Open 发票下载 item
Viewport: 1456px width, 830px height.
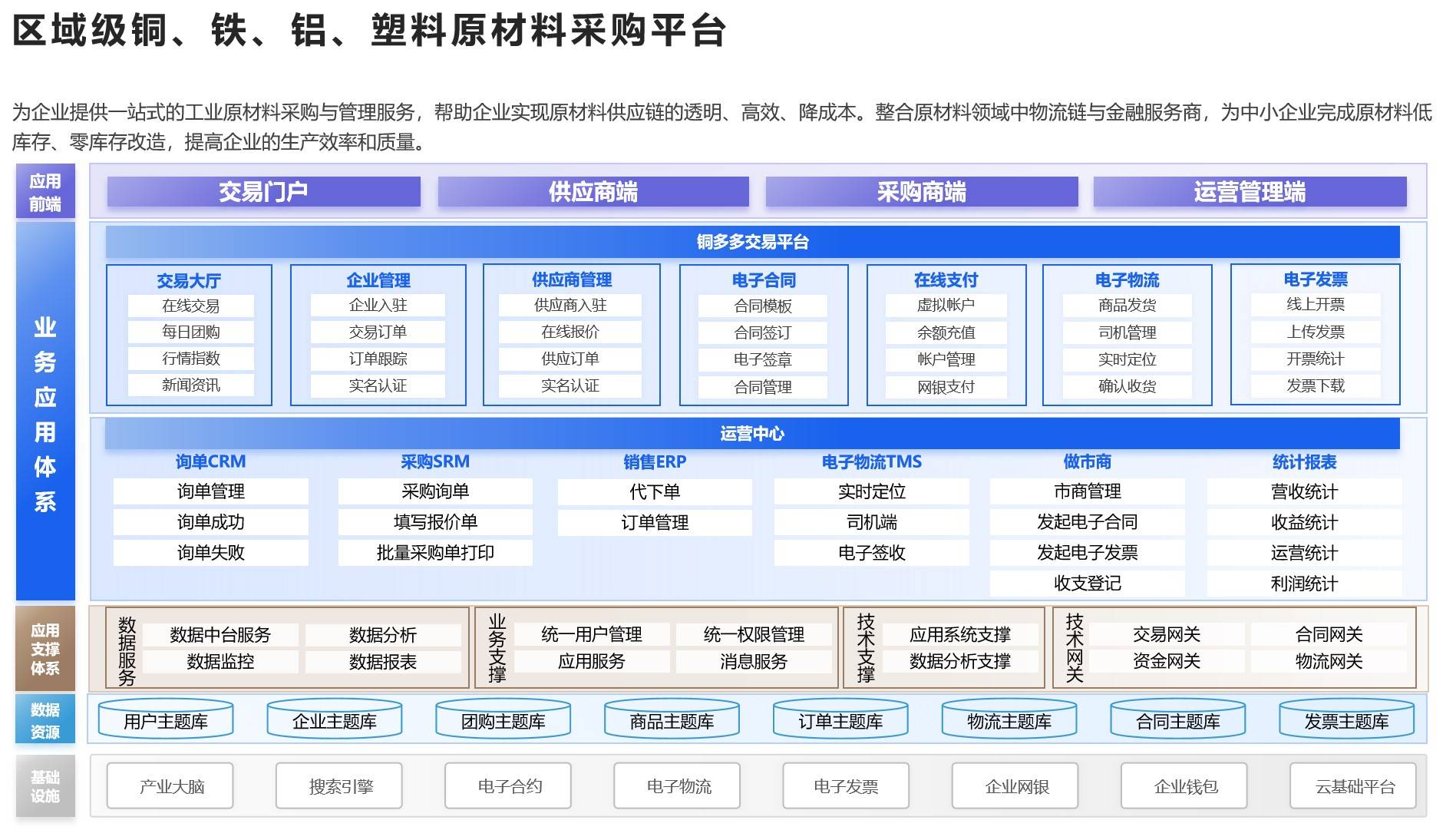click(x=1316, y=385)
